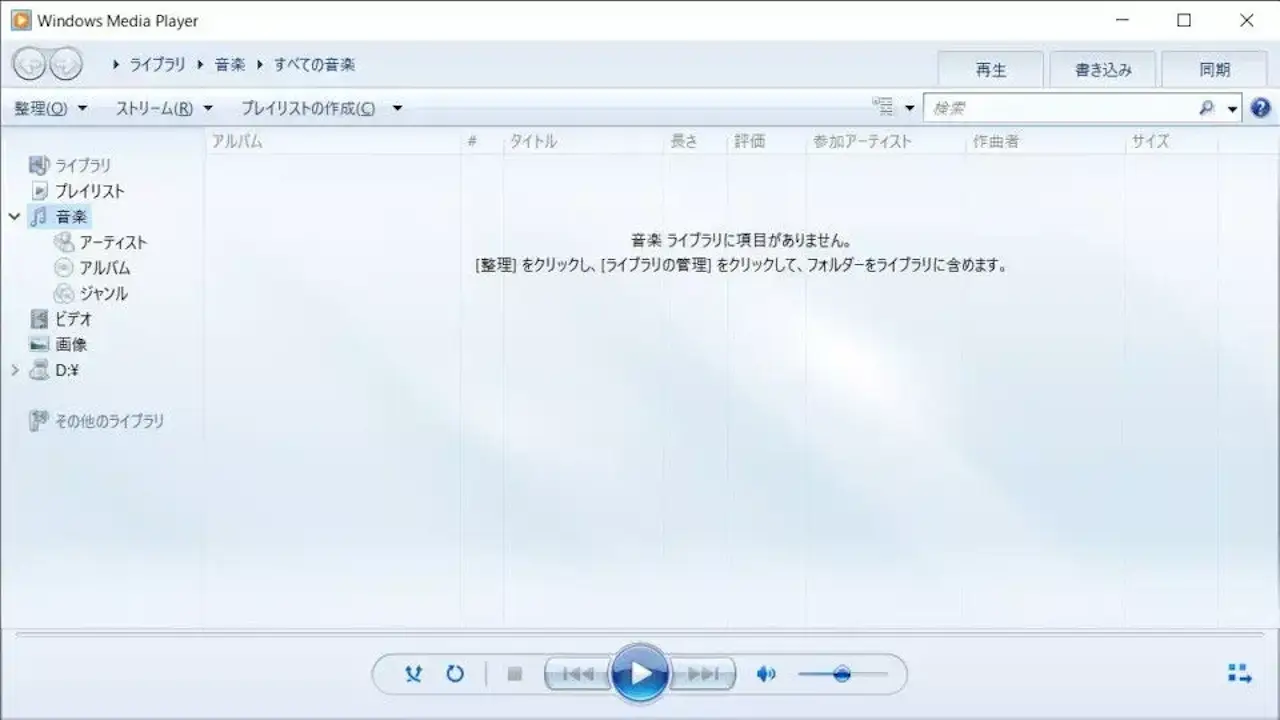Click the Stop button
1280x720 pixels.
(515, 674)
